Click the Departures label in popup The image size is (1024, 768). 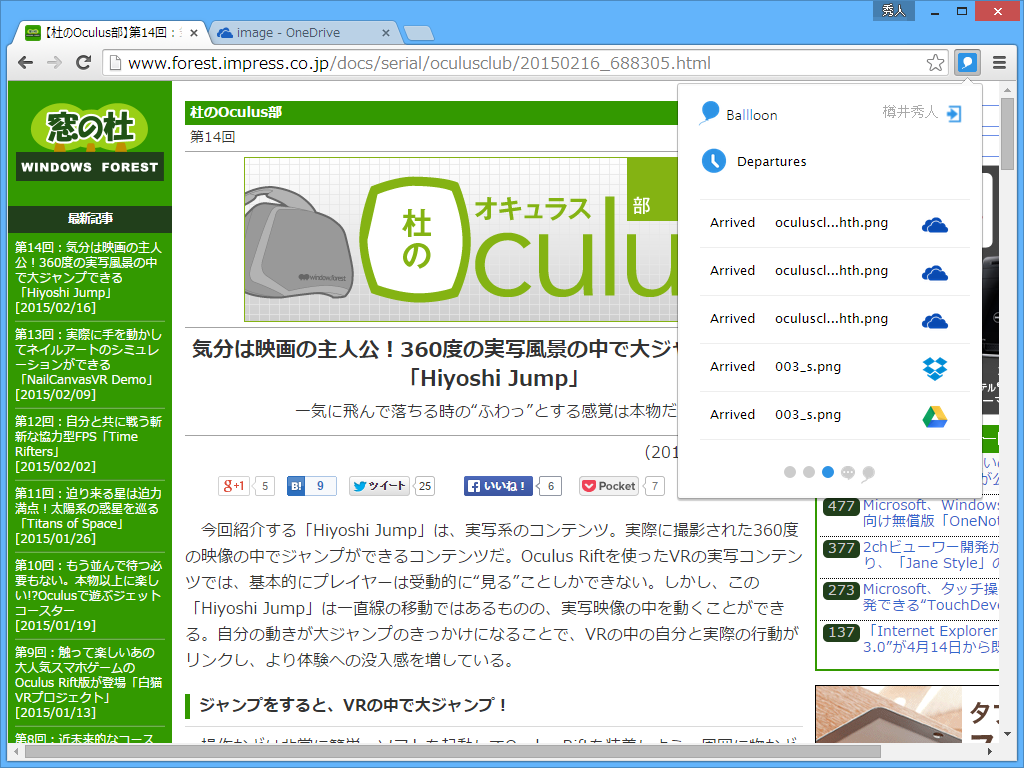coord(771,161)
